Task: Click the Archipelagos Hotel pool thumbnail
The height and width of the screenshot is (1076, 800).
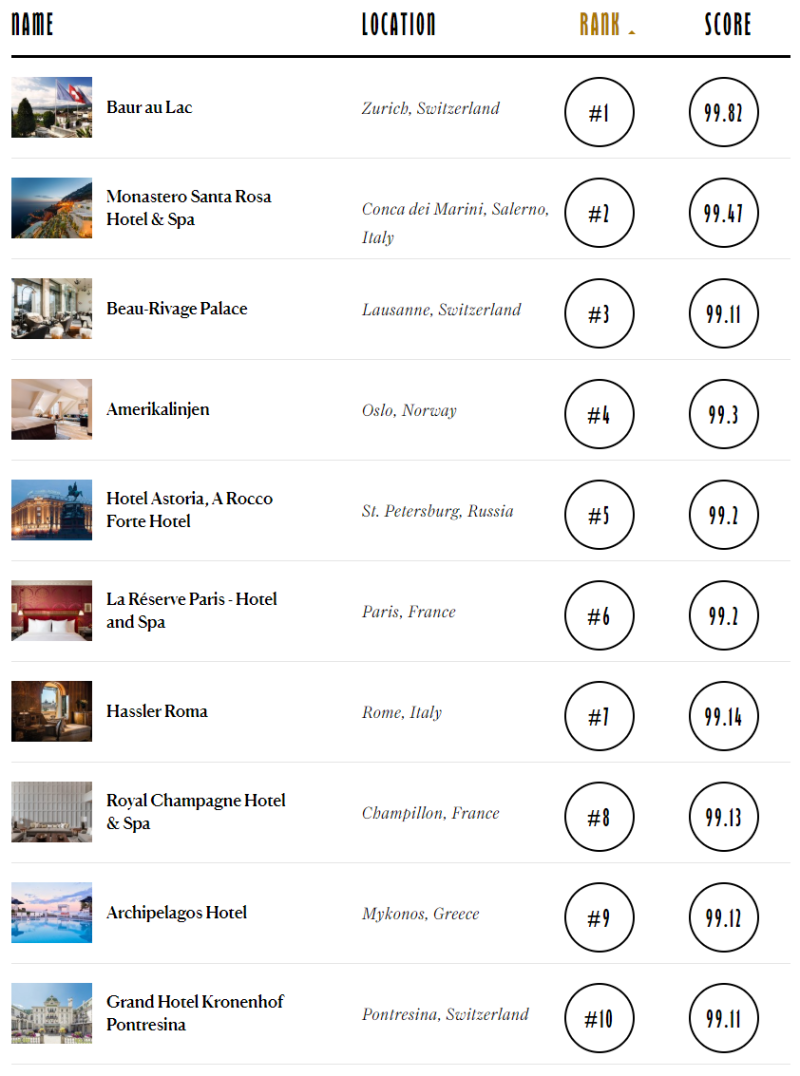Action: point(51,912)
